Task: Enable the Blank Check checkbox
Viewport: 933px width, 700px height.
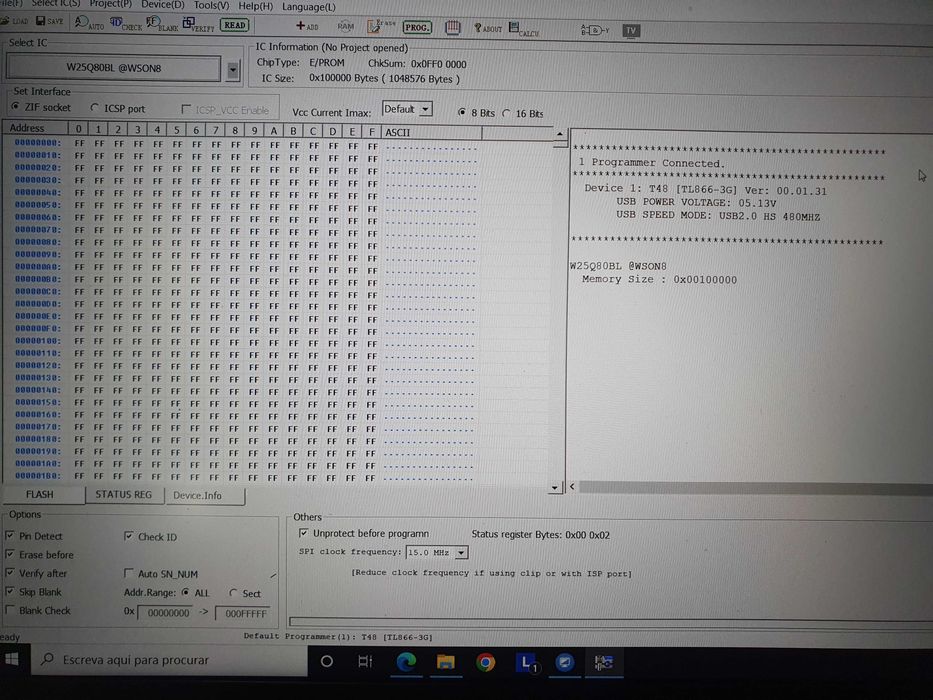Action: (10, 610)
